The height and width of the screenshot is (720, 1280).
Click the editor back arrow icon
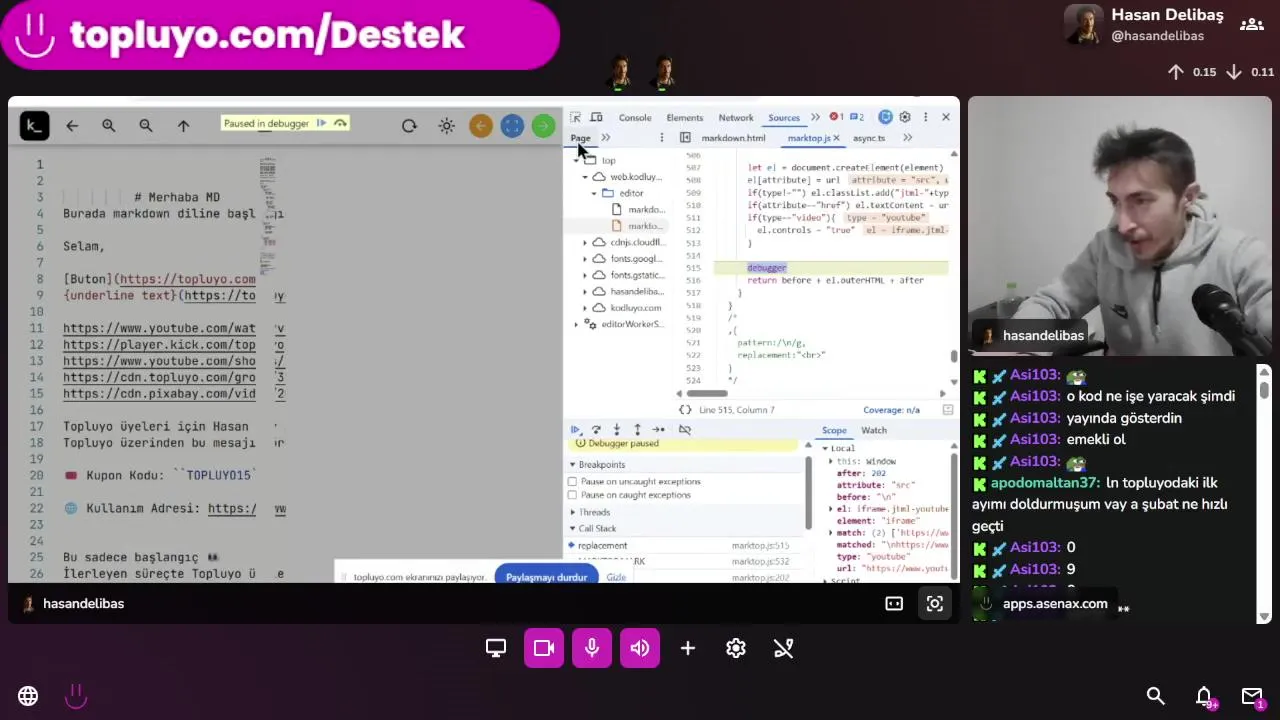(x=72, y=126)
